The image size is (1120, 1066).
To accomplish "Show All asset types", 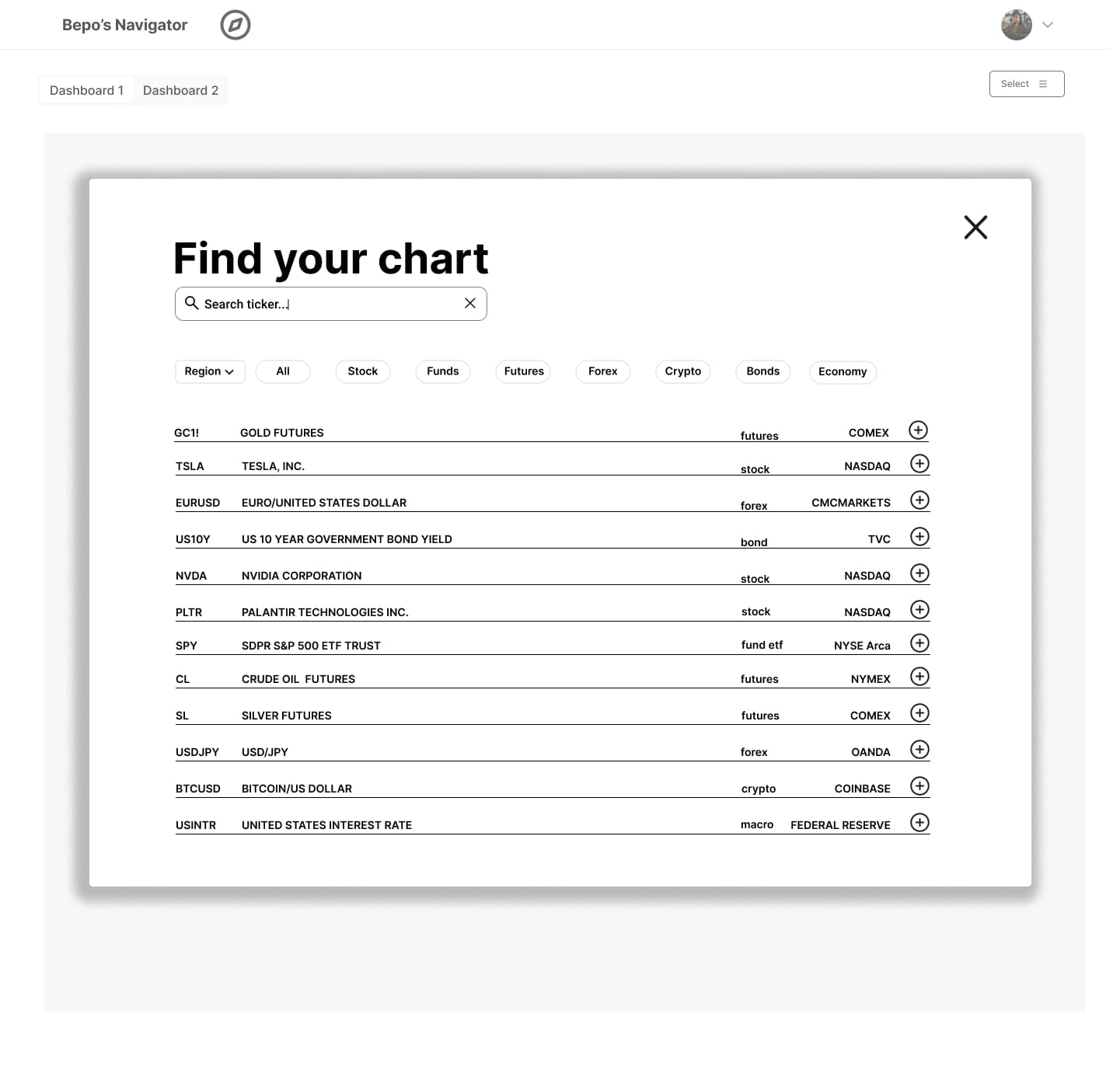I will pos(283,371).
